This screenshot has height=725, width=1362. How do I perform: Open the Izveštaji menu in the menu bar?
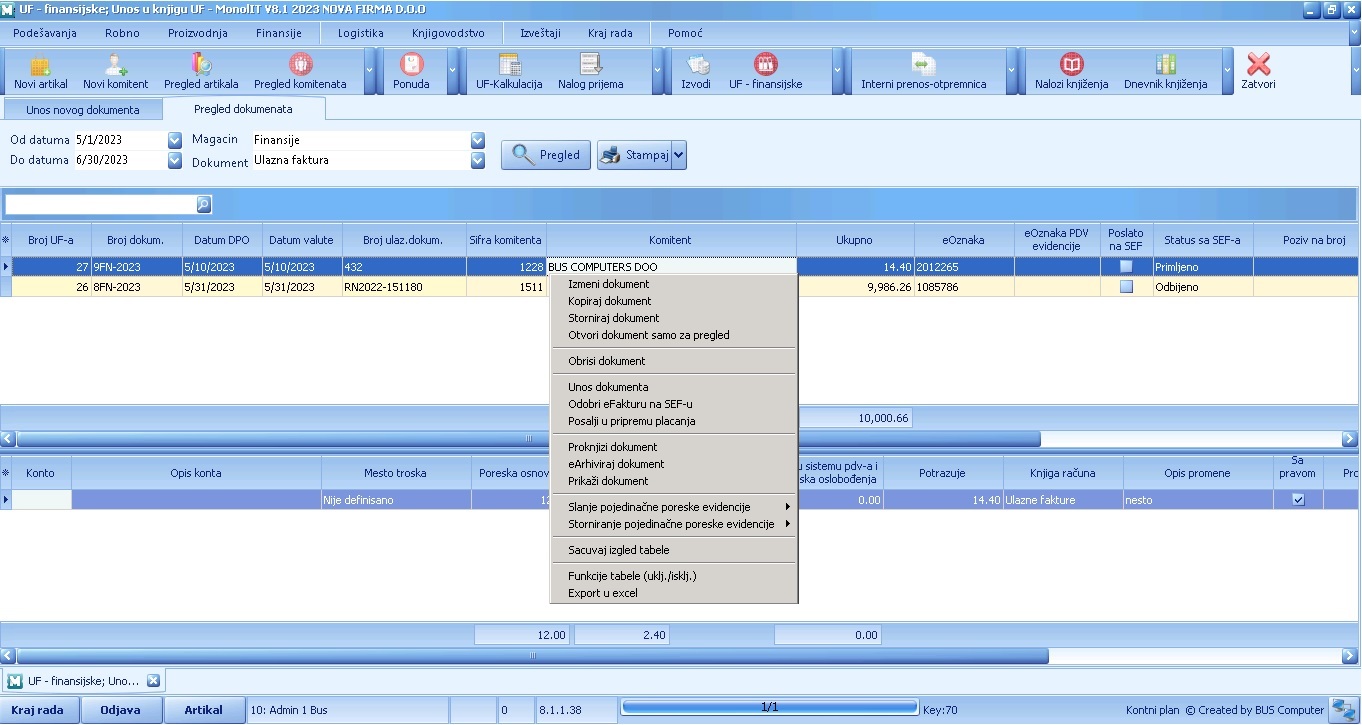(x=540, y=33)
